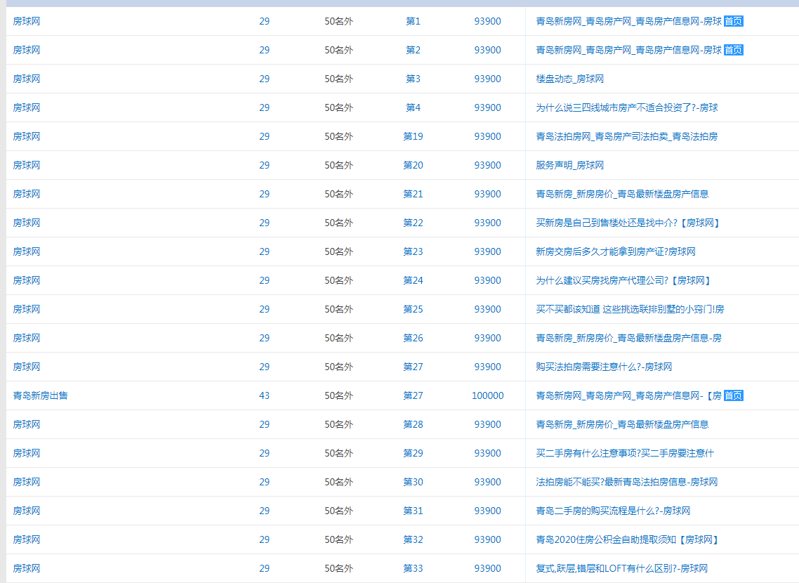
Task: Open the 房球网 keyword in the 第25 row
Action: (x=26, y=309)
